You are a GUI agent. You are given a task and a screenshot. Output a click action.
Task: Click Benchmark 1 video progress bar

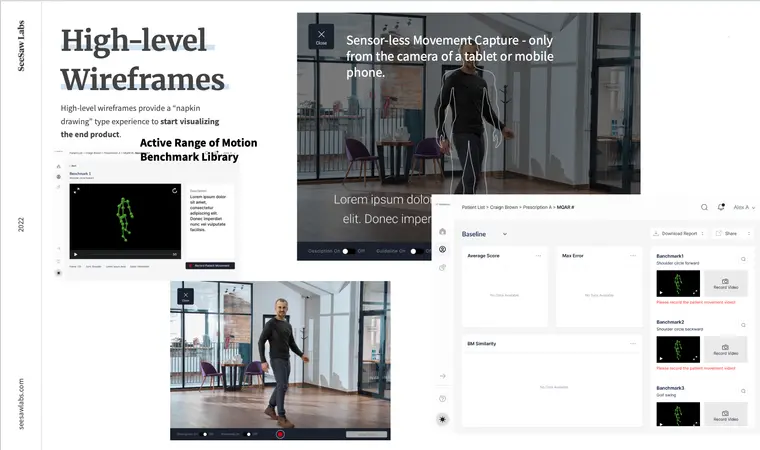pos(125,254)
